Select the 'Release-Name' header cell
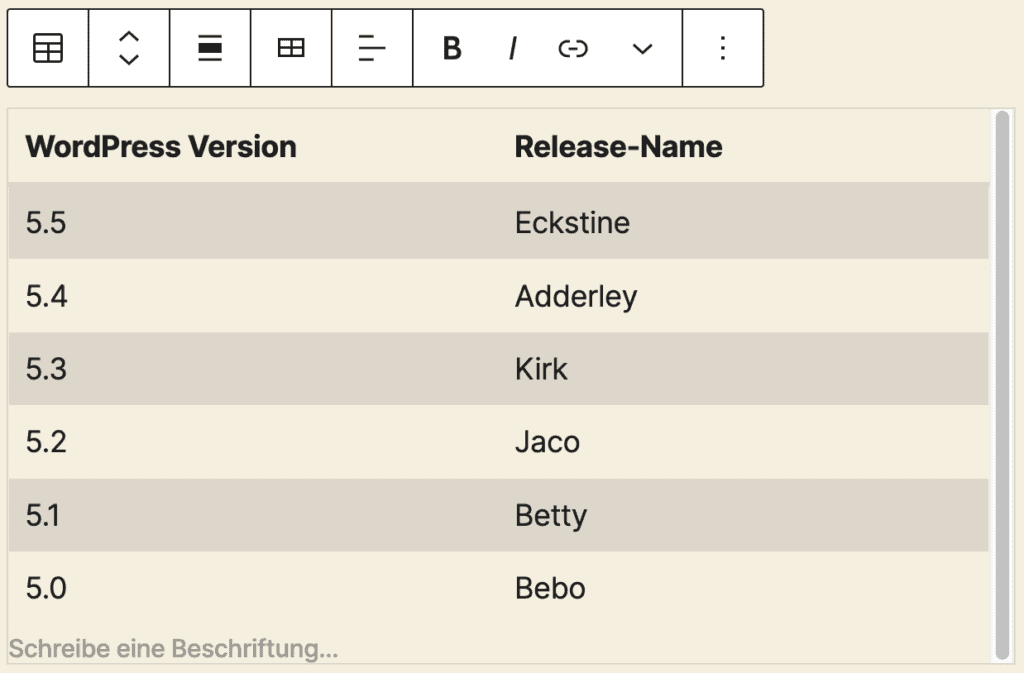The image size is (1024, 673). tap(618, 147)
